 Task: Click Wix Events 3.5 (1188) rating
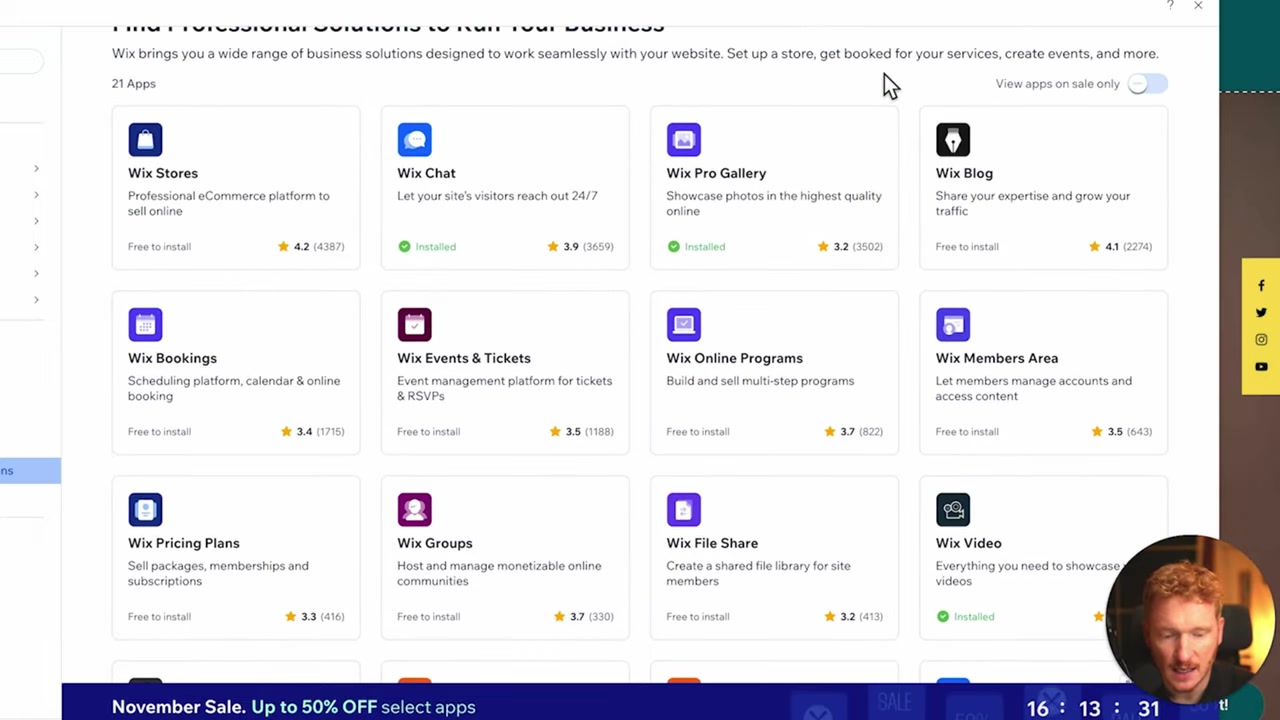pyautogui.click(x=581, y=431)
